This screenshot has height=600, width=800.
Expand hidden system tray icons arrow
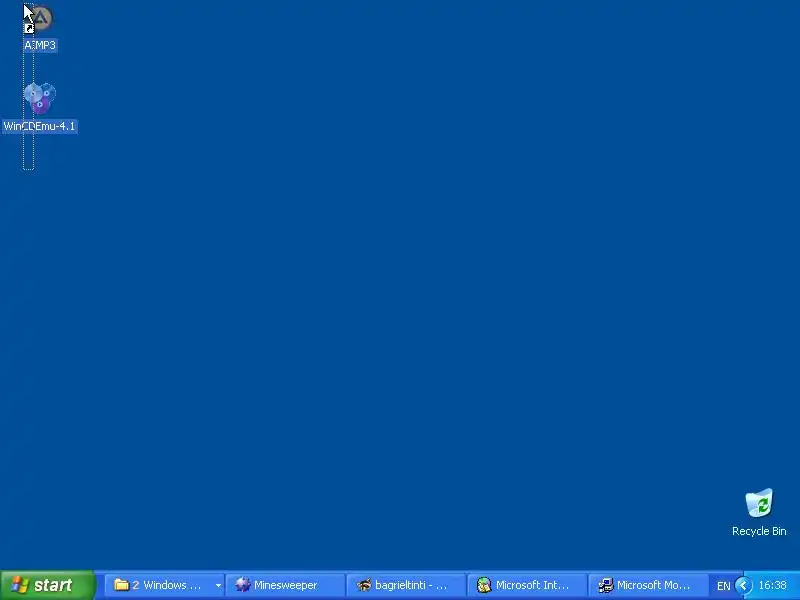tap(744, 585)
